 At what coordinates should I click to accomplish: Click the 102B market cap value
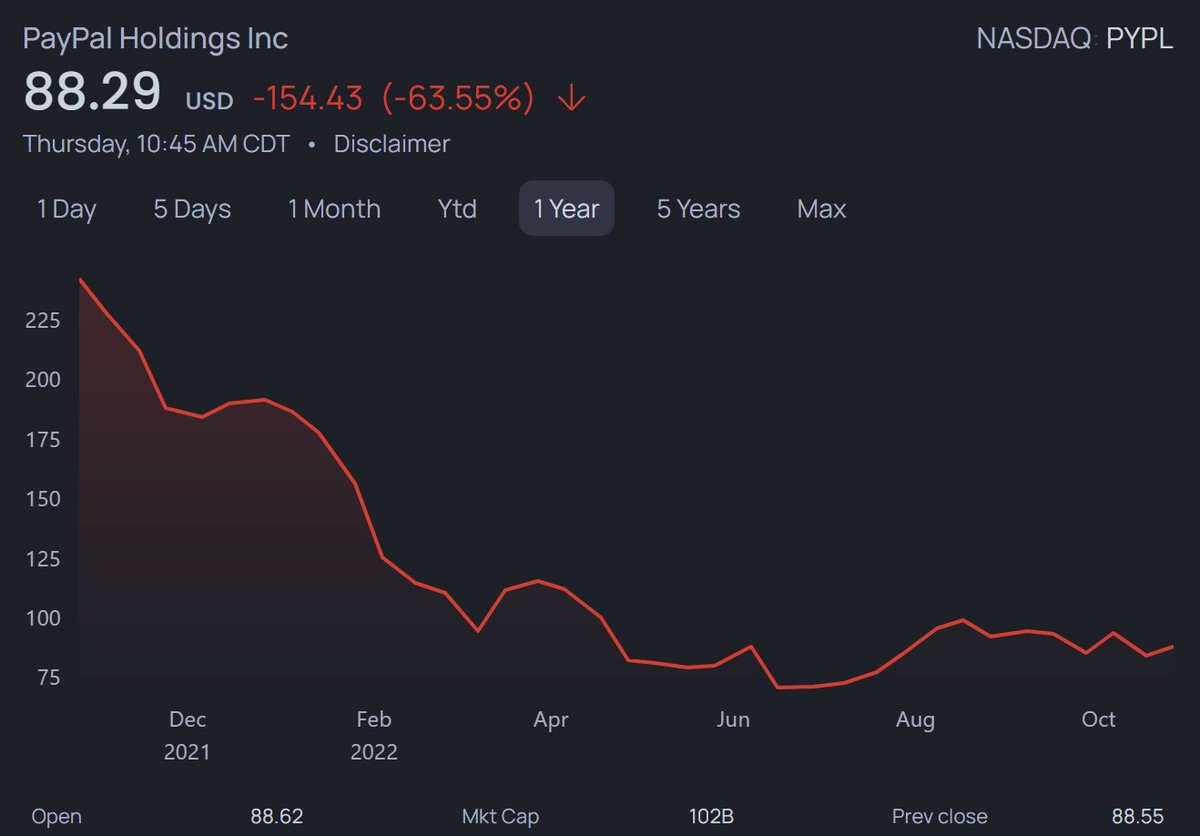pos(711,817)
